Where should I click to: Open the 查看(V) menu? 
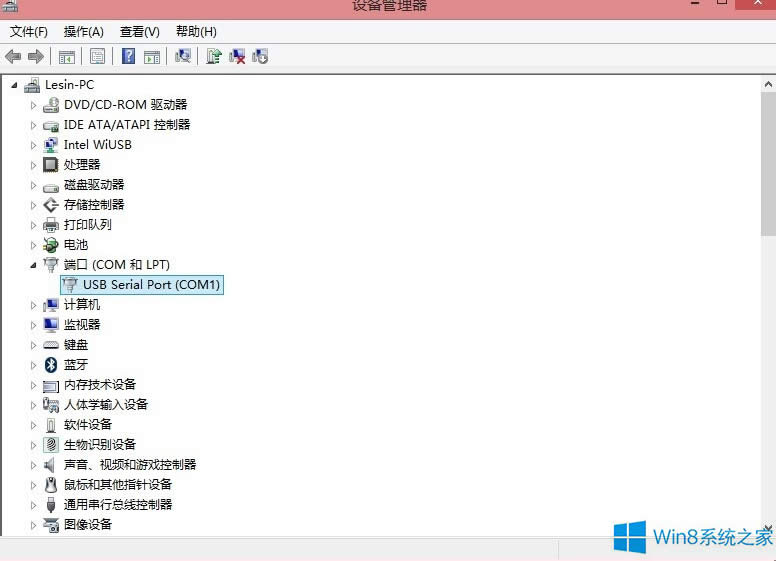click(139, 32)
